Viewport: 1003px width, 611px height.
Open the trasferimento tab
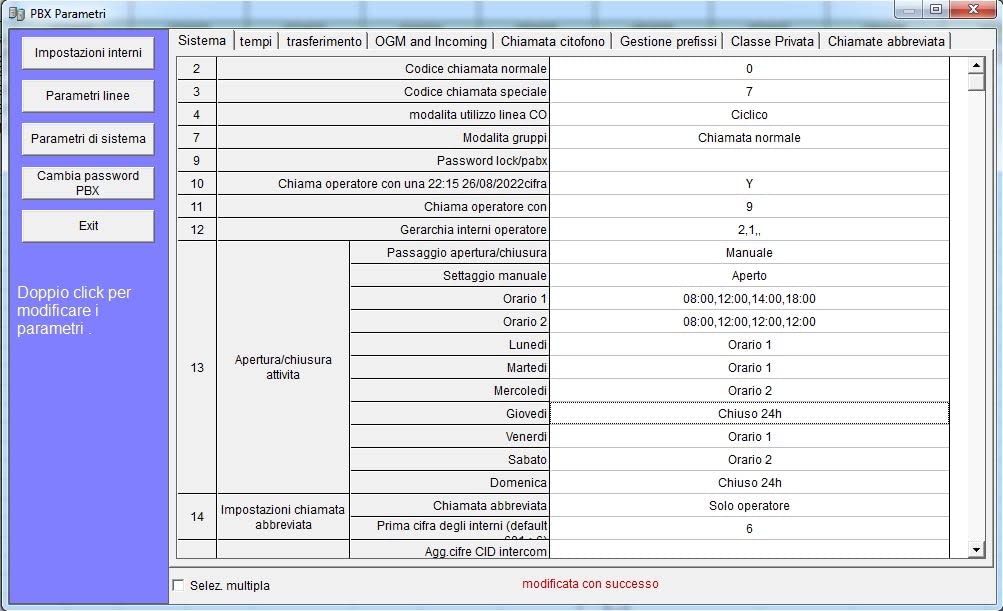tap(324, 42)
